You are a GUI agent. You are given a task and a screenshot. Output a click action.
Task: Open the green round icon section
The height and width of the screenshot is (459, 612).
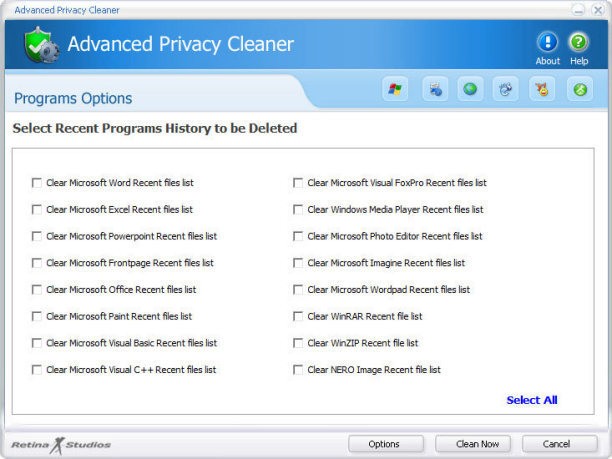click(x=580, y=89)
